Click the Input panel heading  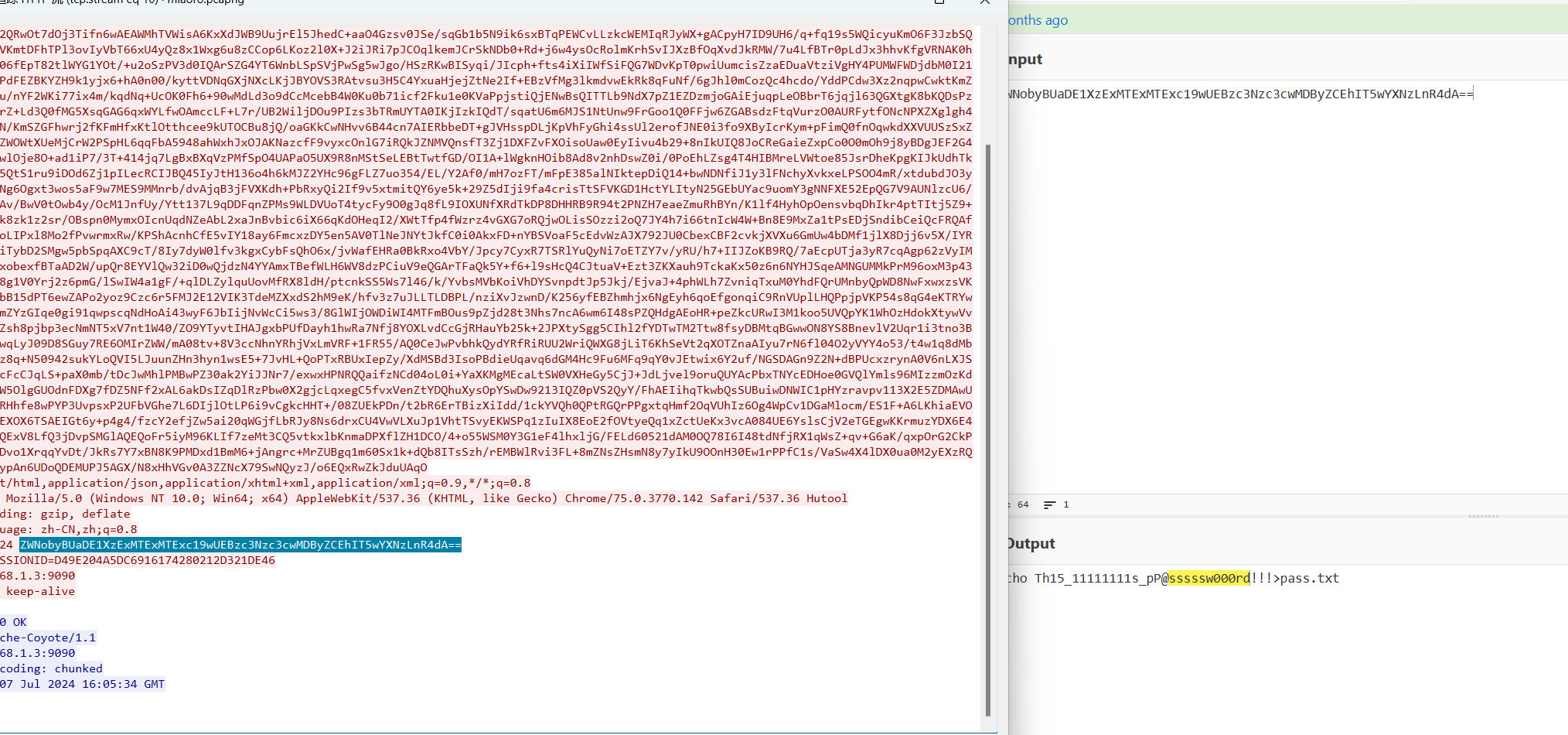(1025, 59)
